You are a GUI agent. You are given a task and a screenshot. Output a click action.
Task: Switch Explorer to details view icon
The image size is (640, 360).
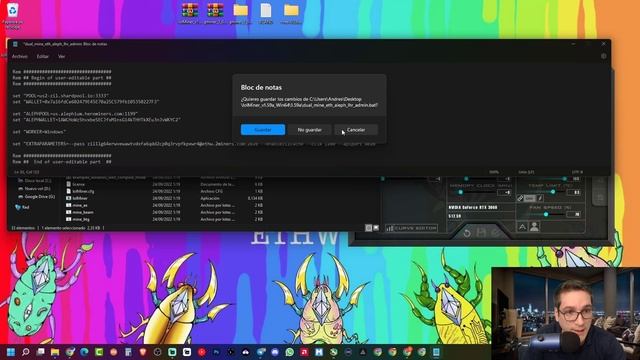369,228
